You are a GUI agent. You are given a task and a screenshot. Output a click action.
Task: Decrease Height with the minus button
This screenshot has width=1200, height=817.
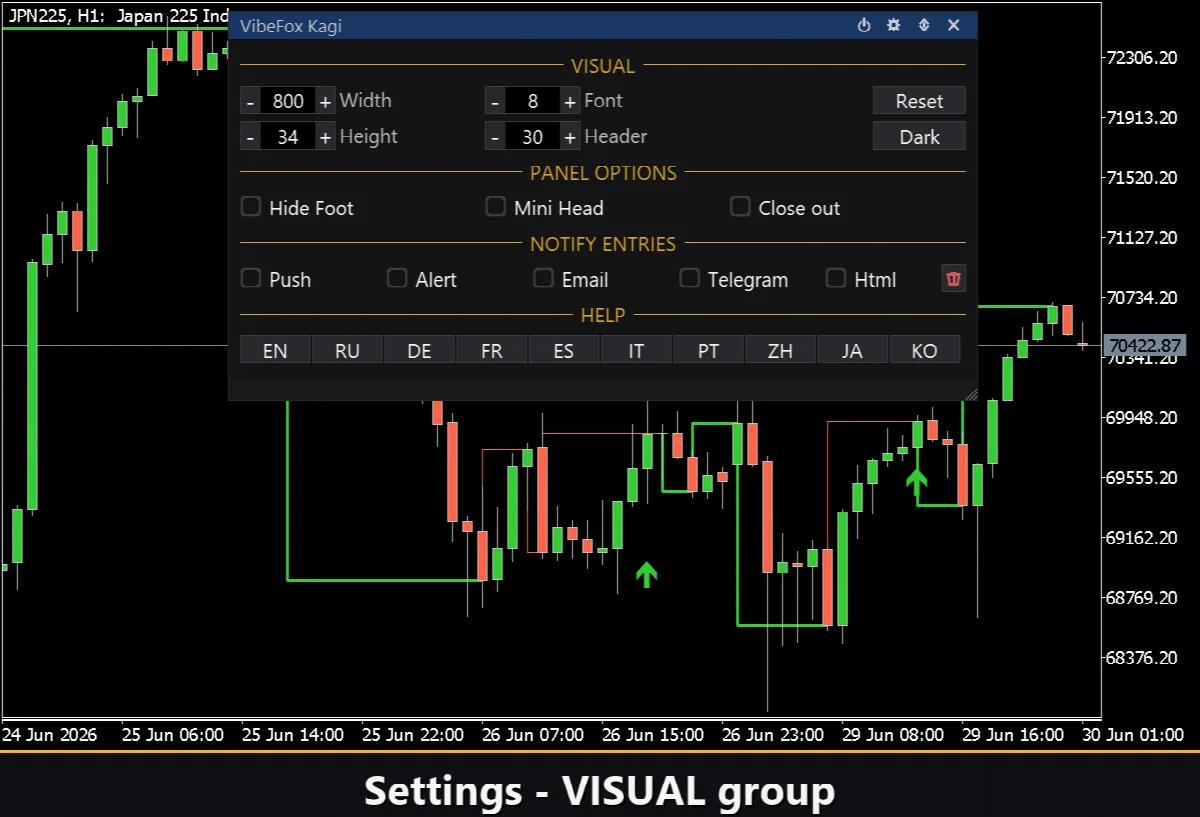click(250, 137)
